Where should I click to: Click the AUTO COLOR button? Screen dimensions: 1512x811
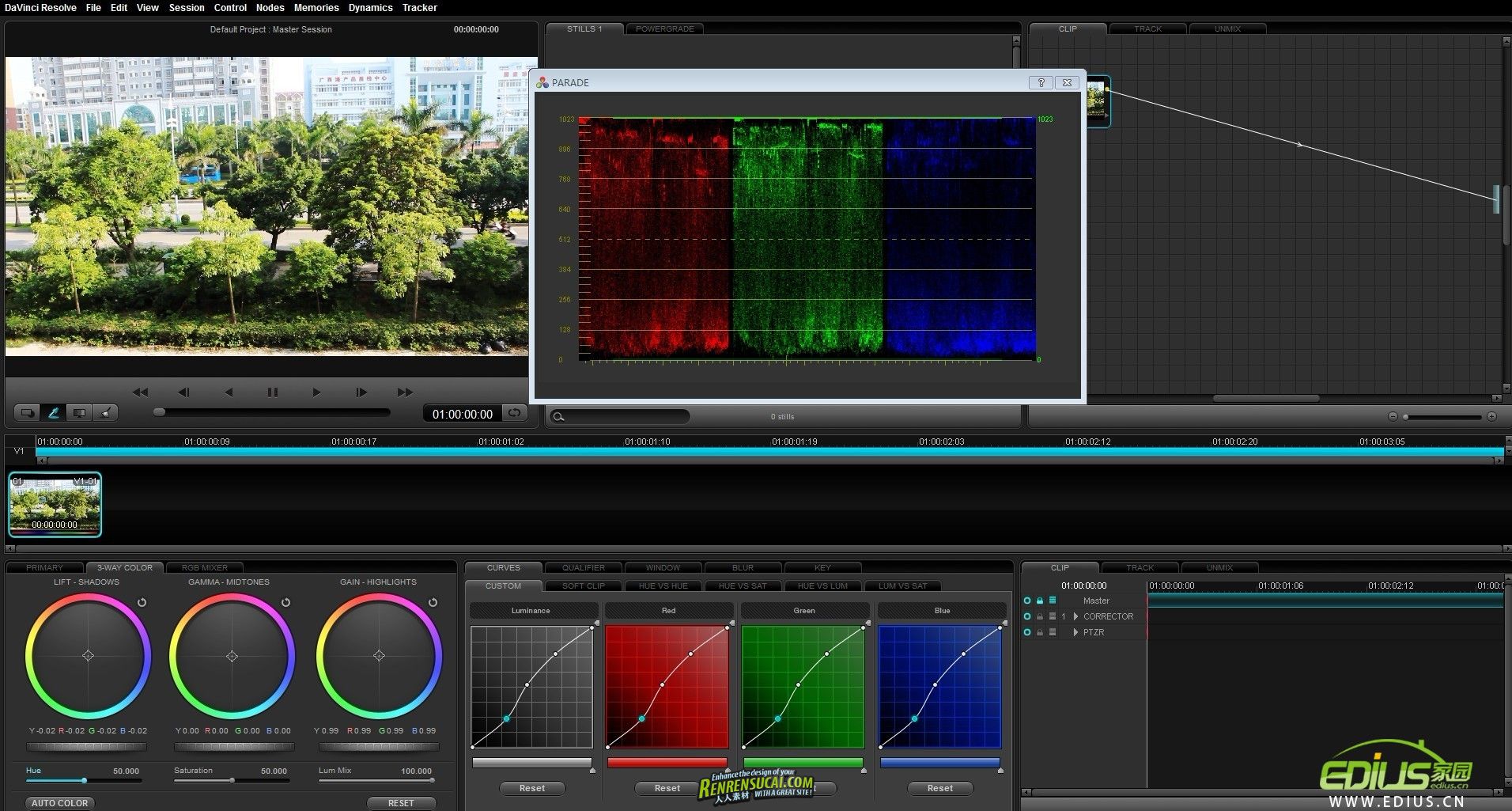59,803
